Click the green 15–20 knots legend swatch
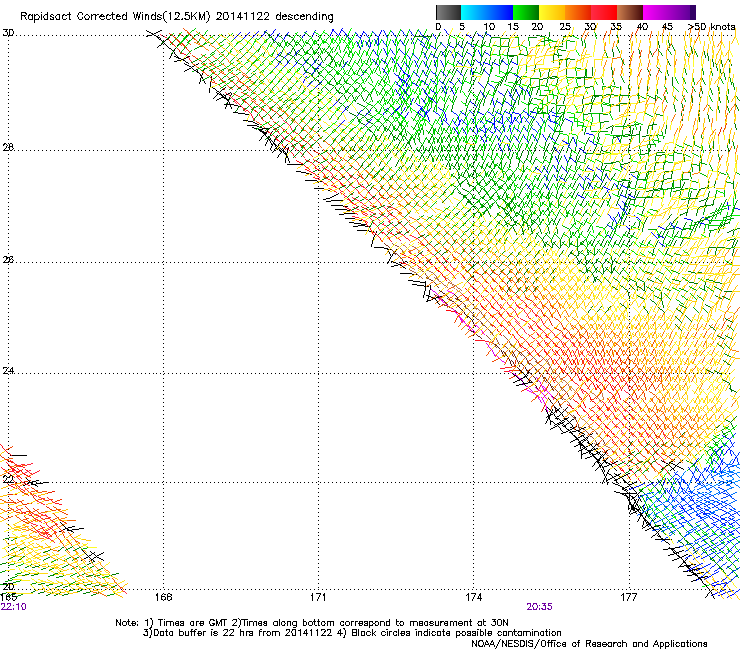This screenshot has height=650, width=740. click(526, 12)
